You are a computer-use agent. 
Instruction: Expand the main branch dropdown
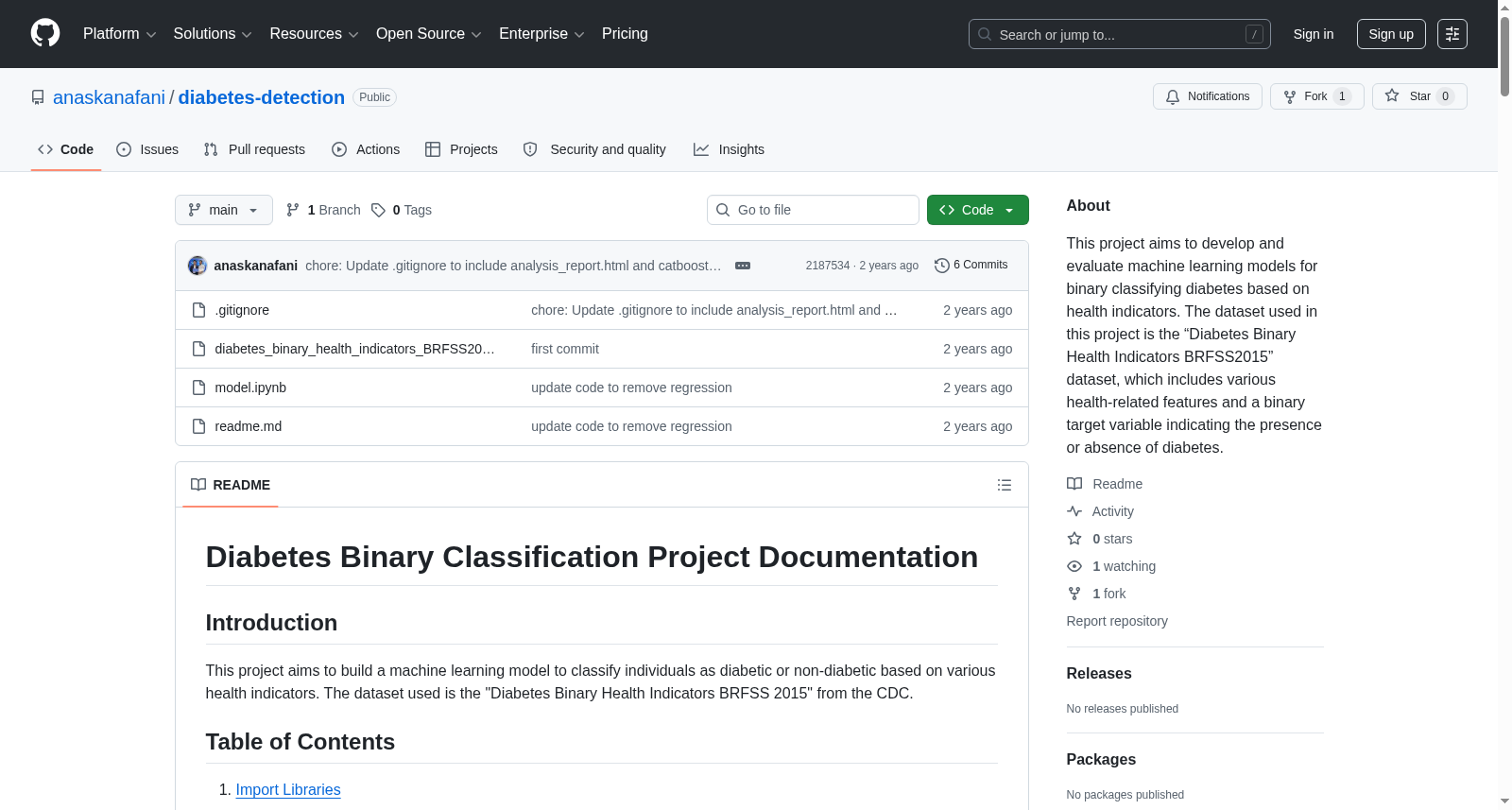pos(224,210)
